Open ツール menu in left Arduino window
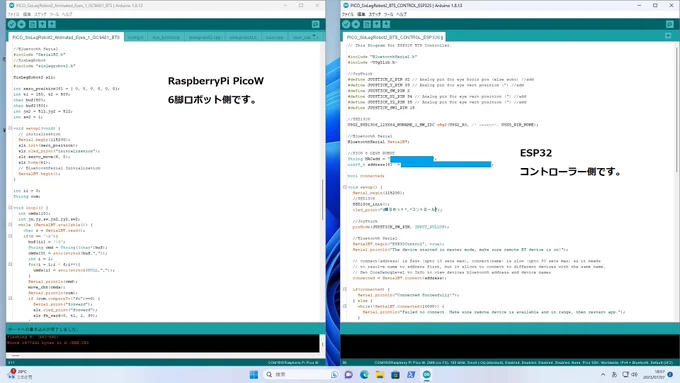 [54, 14]
